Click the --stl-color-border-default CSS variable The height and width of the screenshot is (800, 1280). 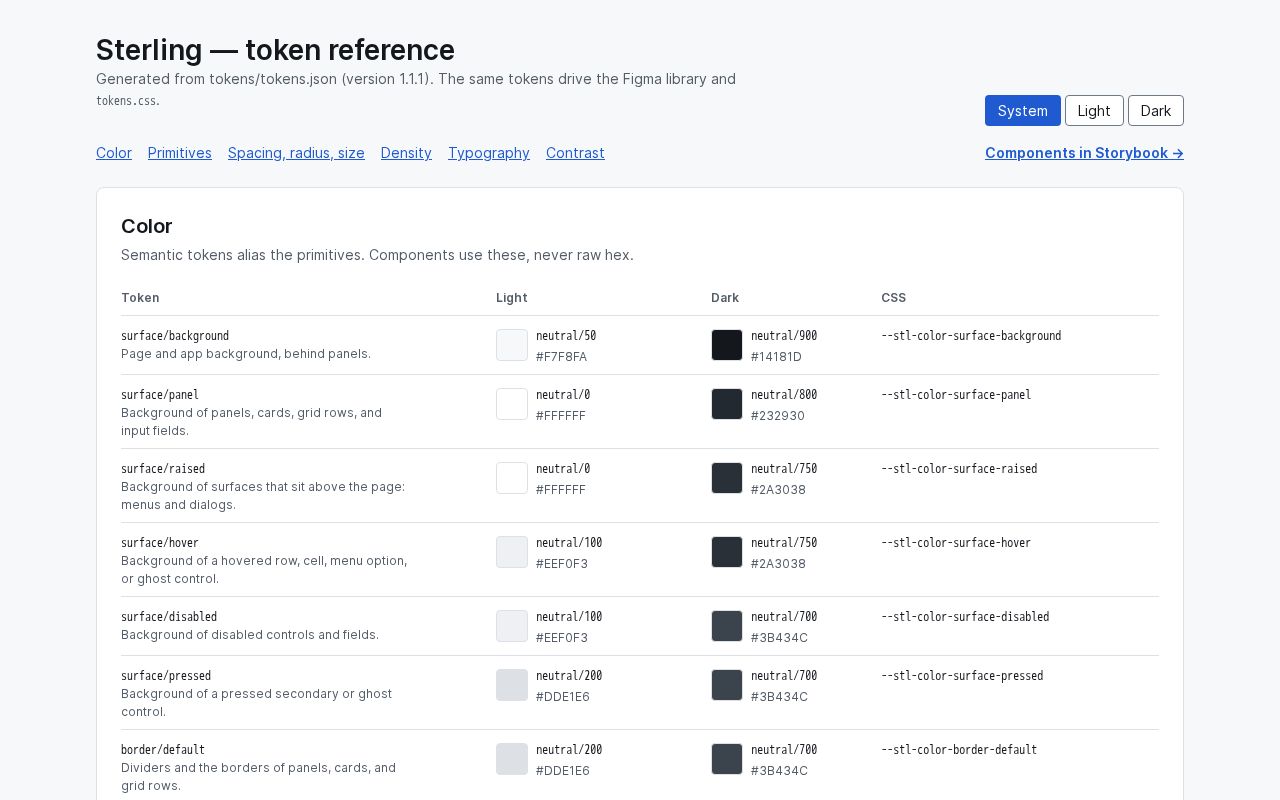[x=959, y=750]
